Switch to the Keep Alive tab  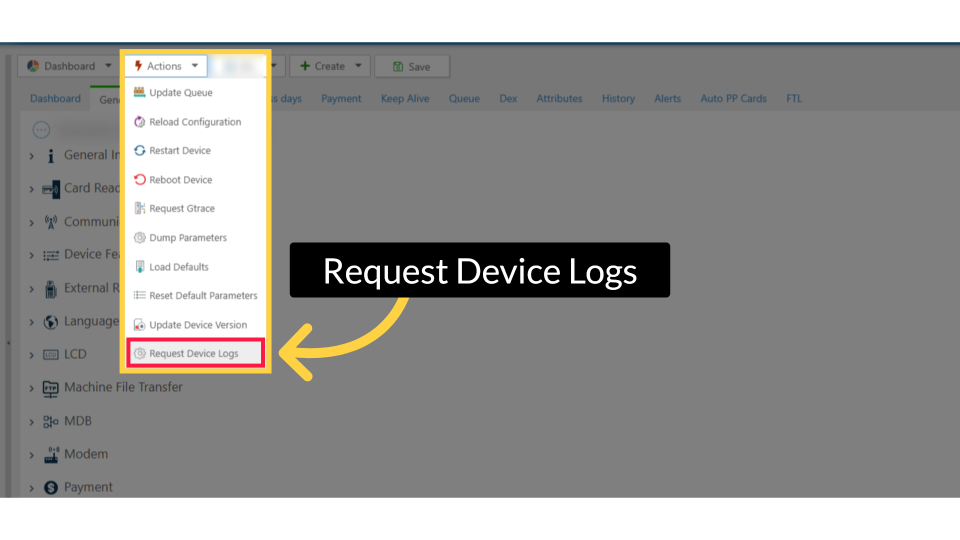coord(405,99)
